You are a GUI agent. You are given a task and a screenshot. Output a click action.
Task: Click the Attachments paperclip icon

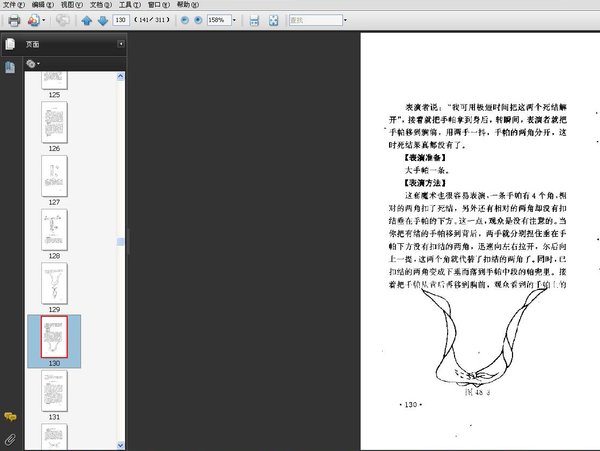point(10,440)
